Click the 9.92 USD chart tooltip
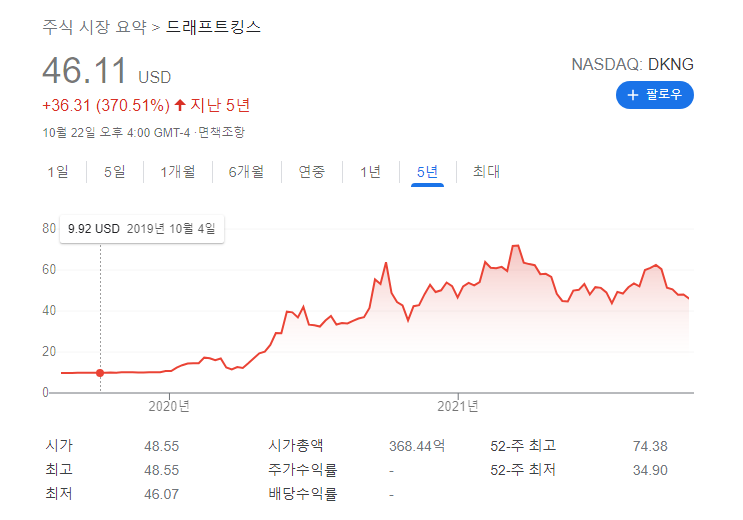This screenshot has width=743, height=520. click(142, 229)
